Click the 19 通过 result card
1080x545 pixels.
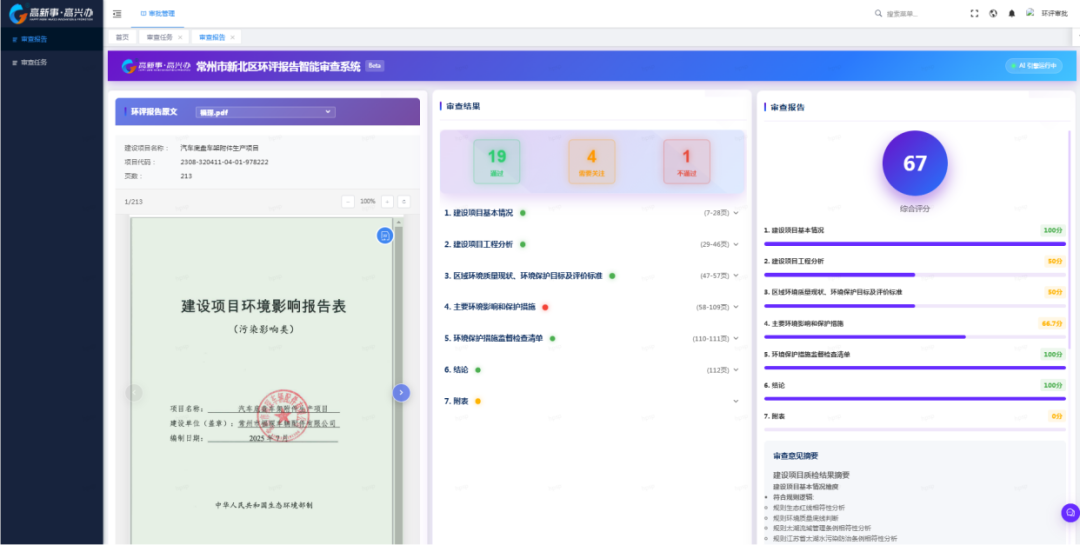pos(497,161)
